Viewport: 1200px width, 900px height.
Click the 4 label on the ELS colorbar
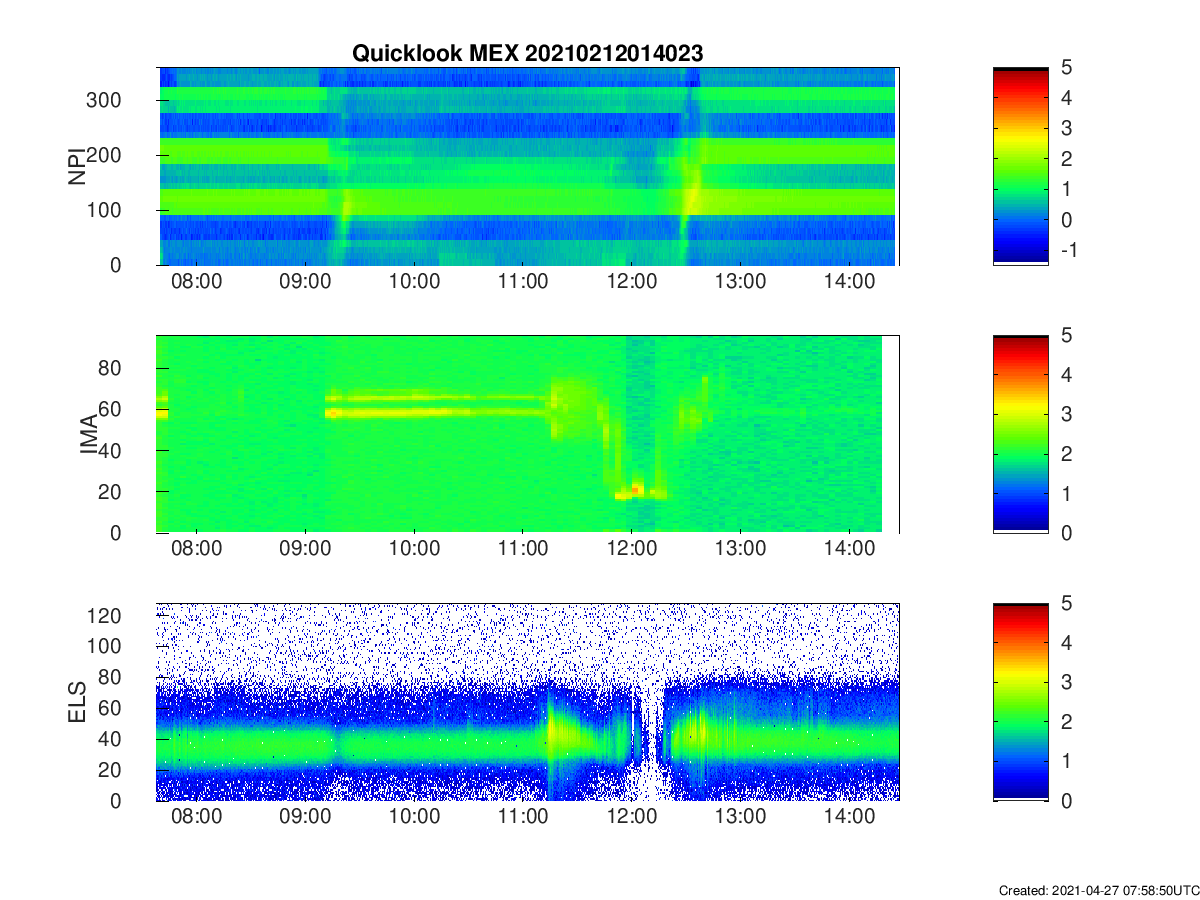point(1066,643)
